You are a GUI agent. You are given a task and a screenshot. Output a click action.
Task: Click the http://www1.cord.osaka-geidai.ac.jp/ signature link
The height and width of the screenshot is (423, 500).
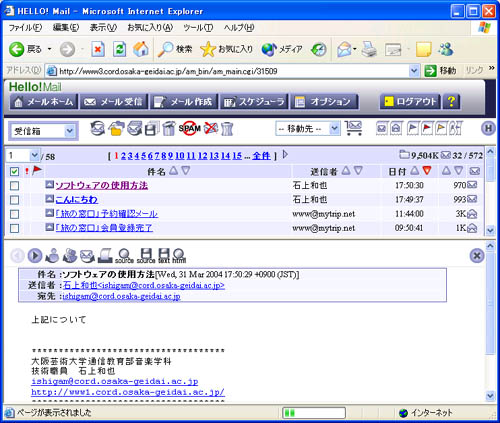[128, 392]
